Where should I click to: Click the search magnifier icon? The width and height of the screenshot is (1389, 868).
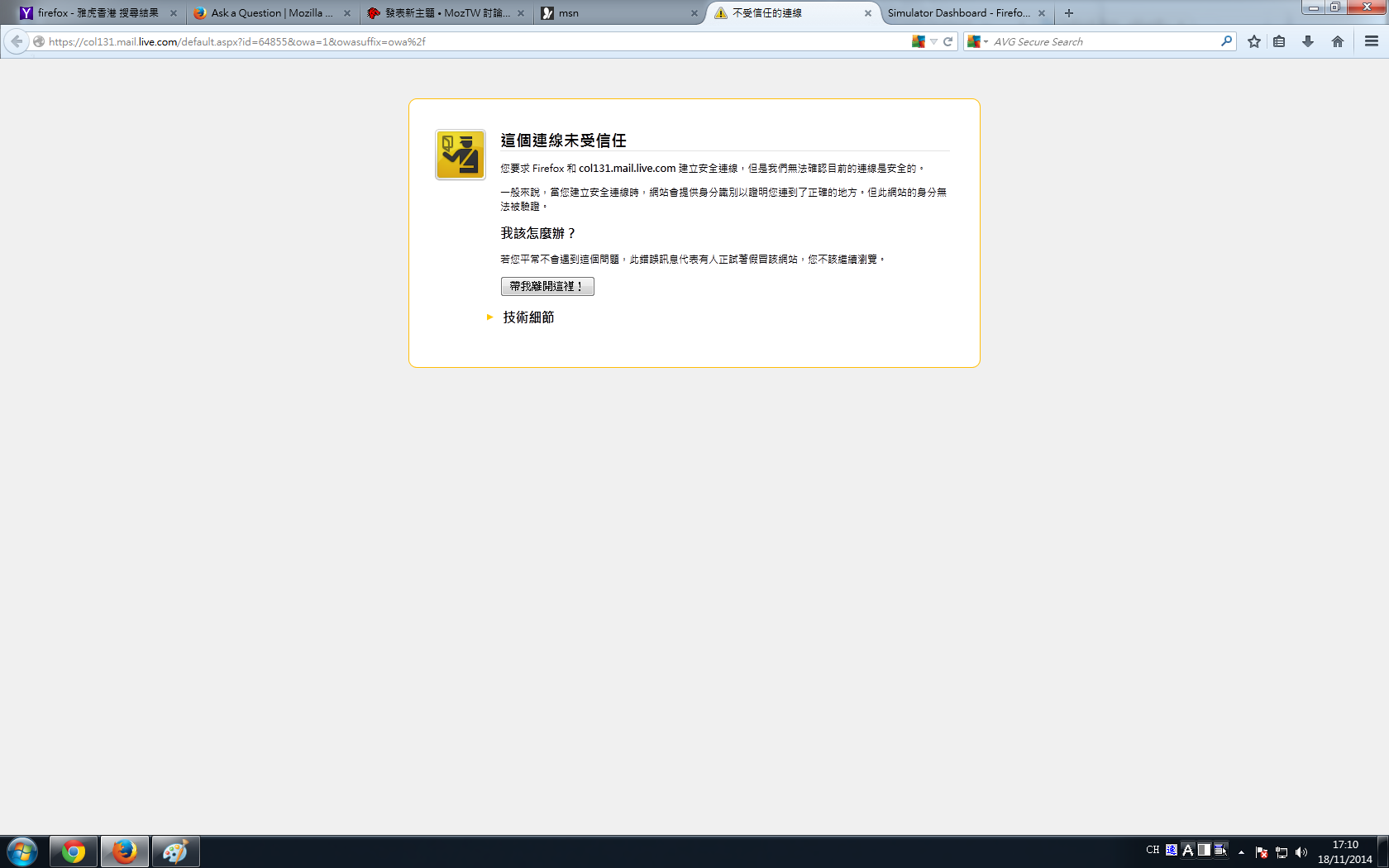1226,41
